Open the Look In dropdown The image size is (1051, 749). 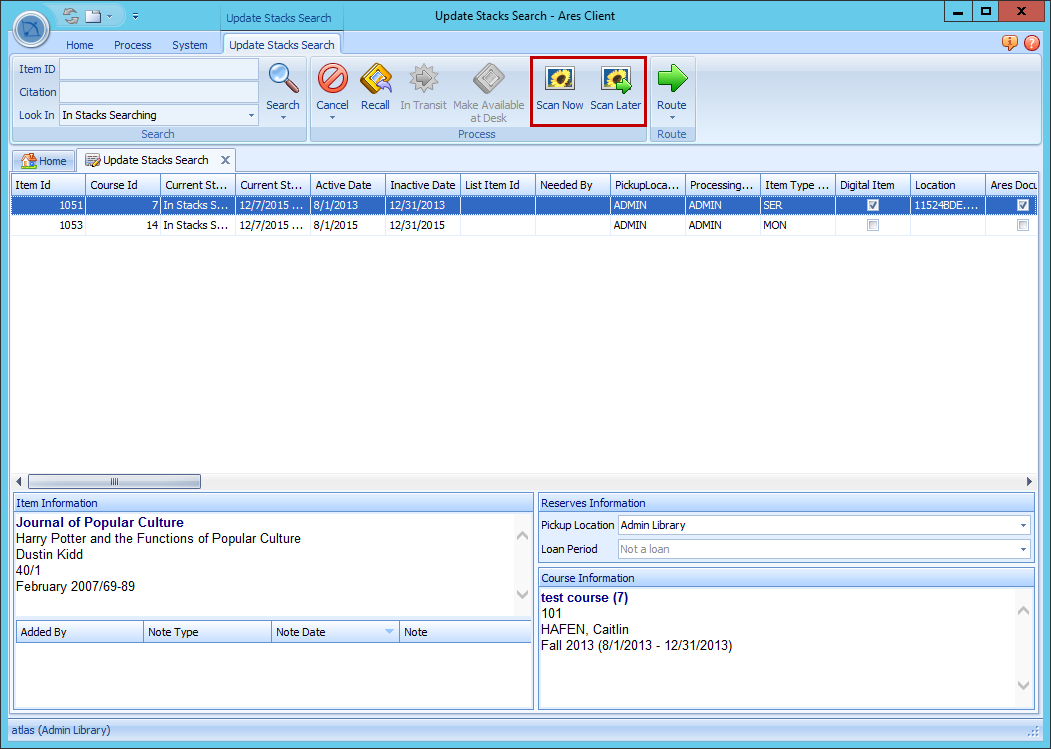251,114
